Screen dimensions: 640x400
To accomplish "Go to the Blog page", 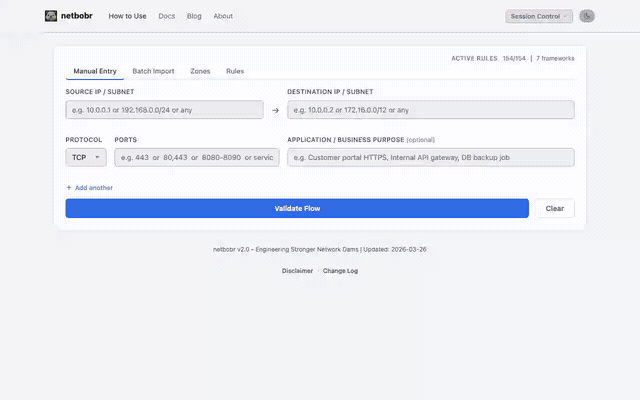I will (194, 16).
